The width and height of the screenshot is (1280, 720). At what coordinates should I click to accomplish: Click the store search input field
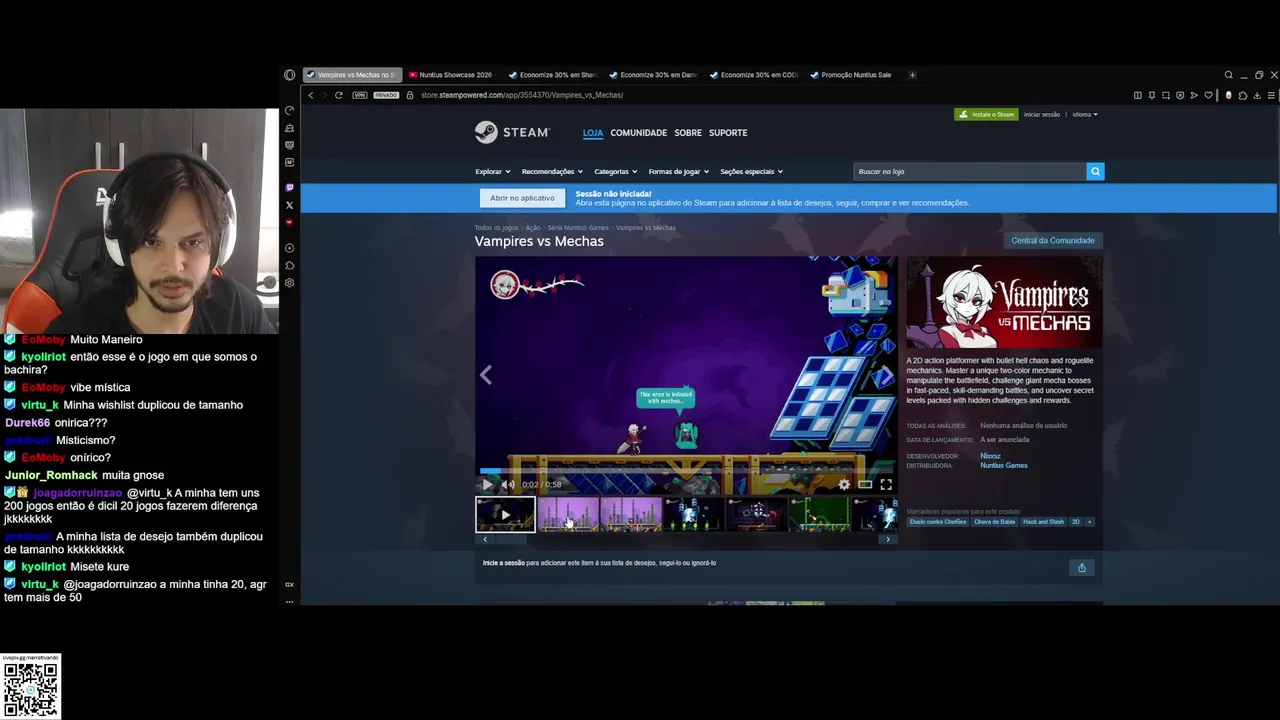[x=969, y=171]
